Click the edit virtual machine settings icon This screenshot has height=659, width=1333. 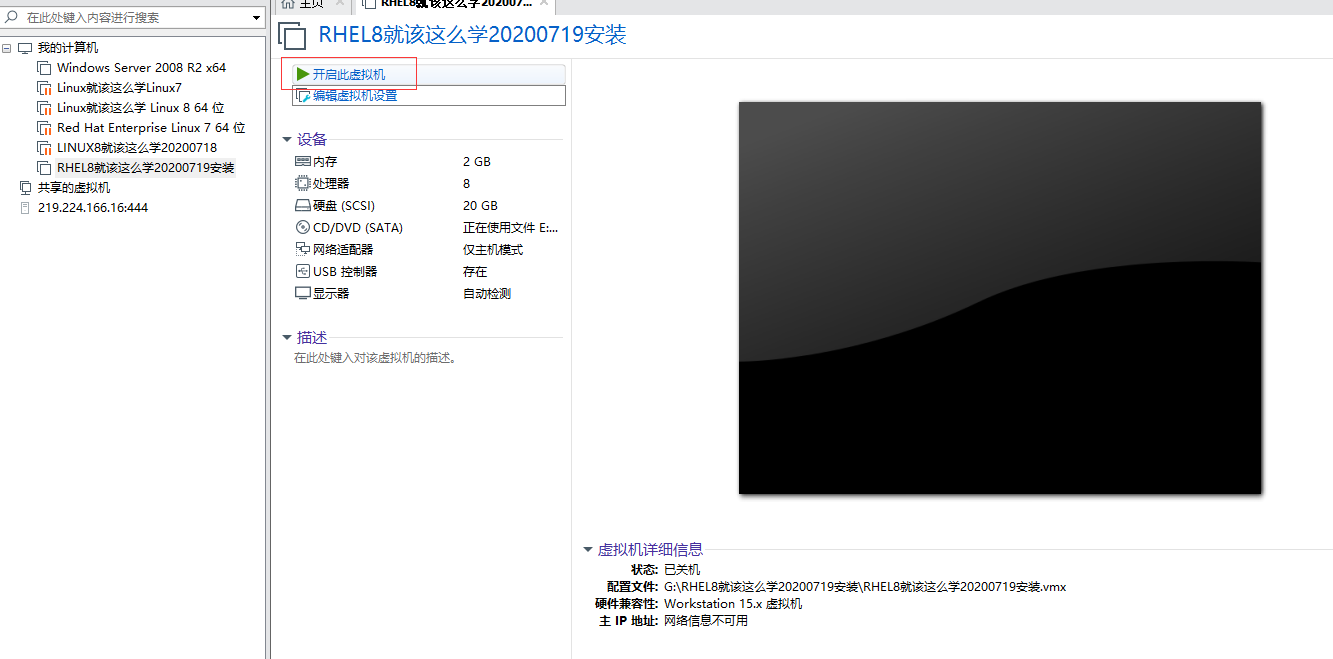(303, 96)
